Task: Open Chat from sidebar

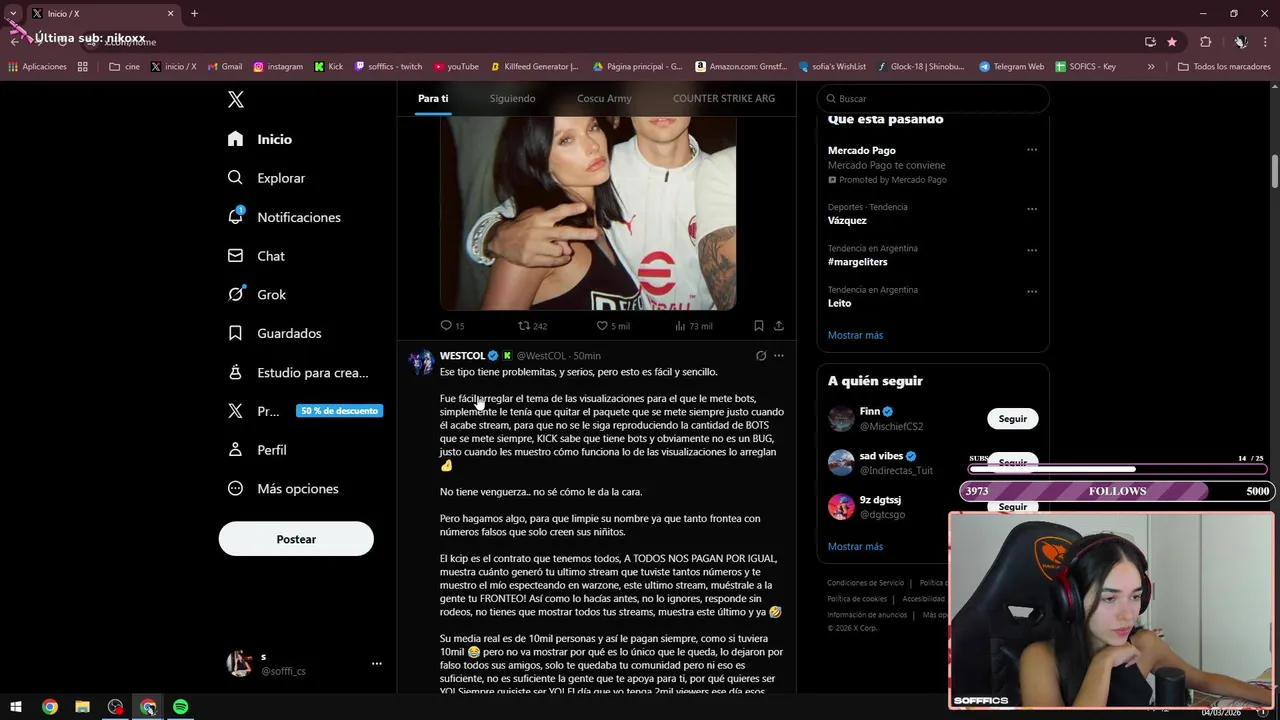Action: coord(256,256)
